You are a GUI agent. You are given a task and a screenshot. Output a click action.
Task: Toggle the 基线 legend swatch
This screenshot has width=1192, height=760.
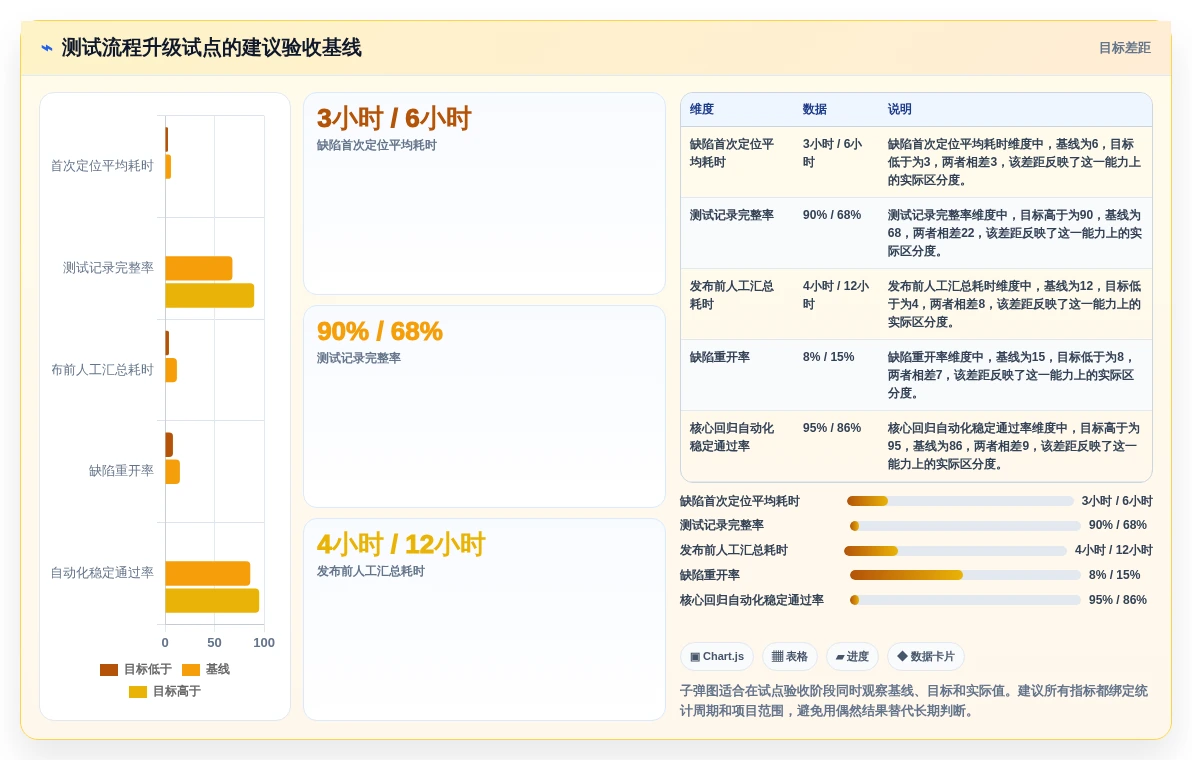click(x=191, y=670)
